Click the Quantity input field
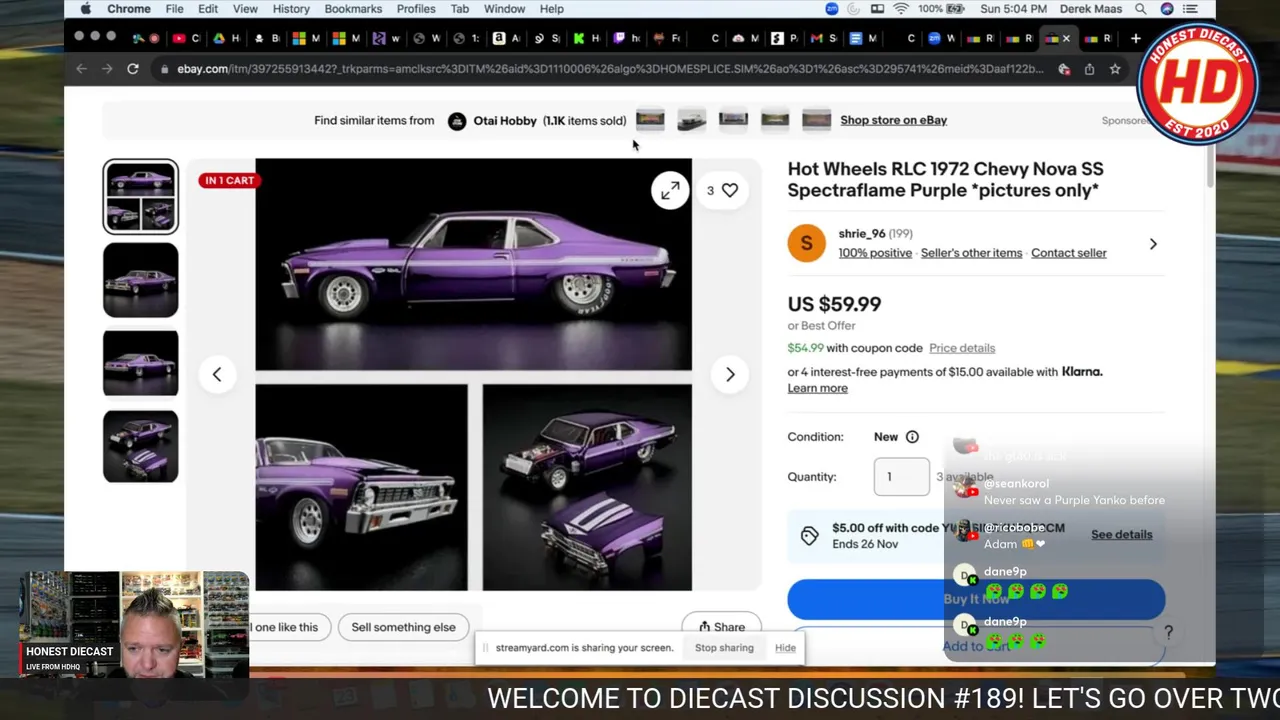The height and width of the screenshot is (720, 1280). point(902,477)
